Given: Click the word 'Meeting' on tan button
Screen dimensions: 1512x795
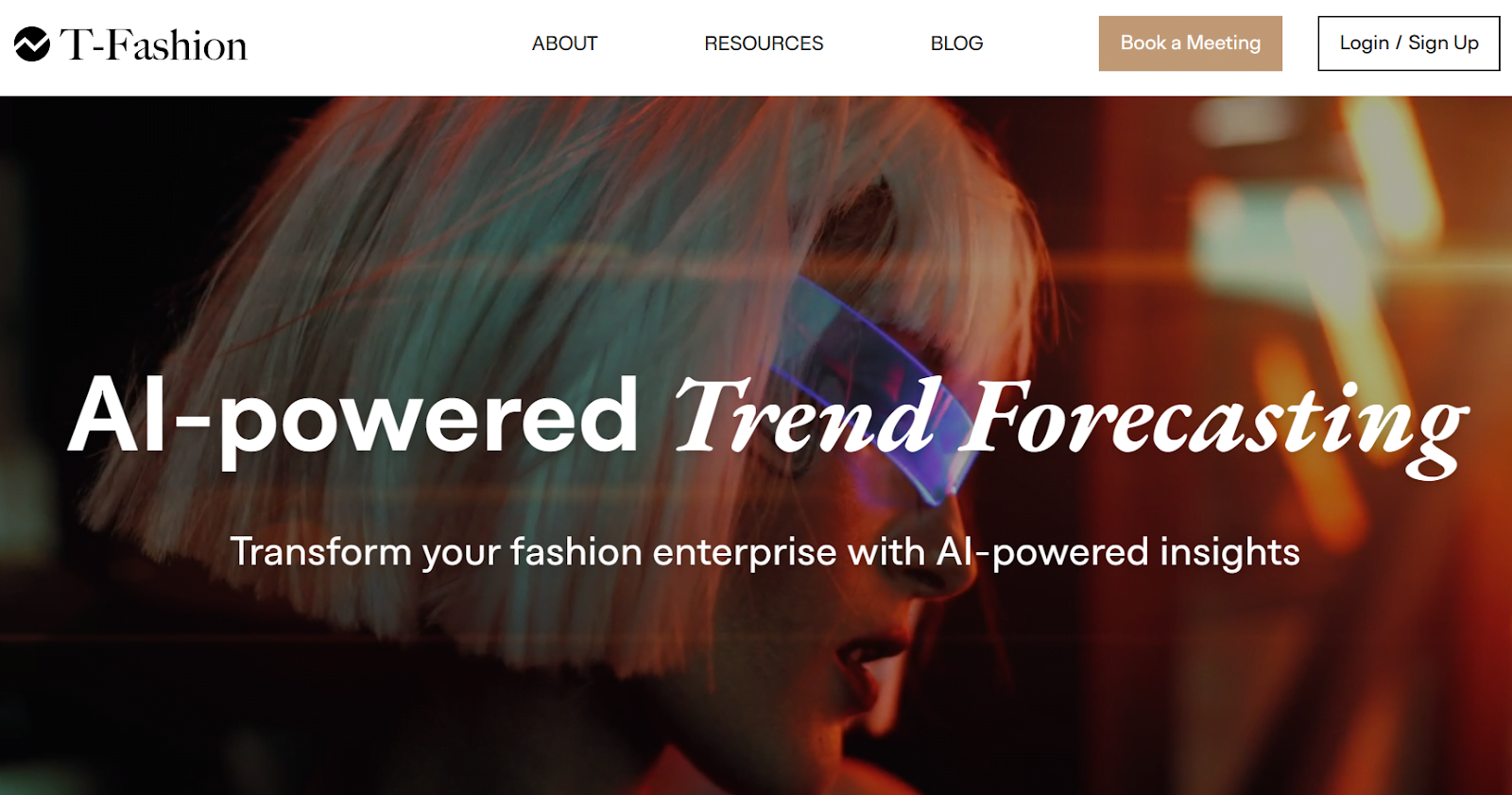Looking at the screenshot, I should click(x=1223, y=43).
